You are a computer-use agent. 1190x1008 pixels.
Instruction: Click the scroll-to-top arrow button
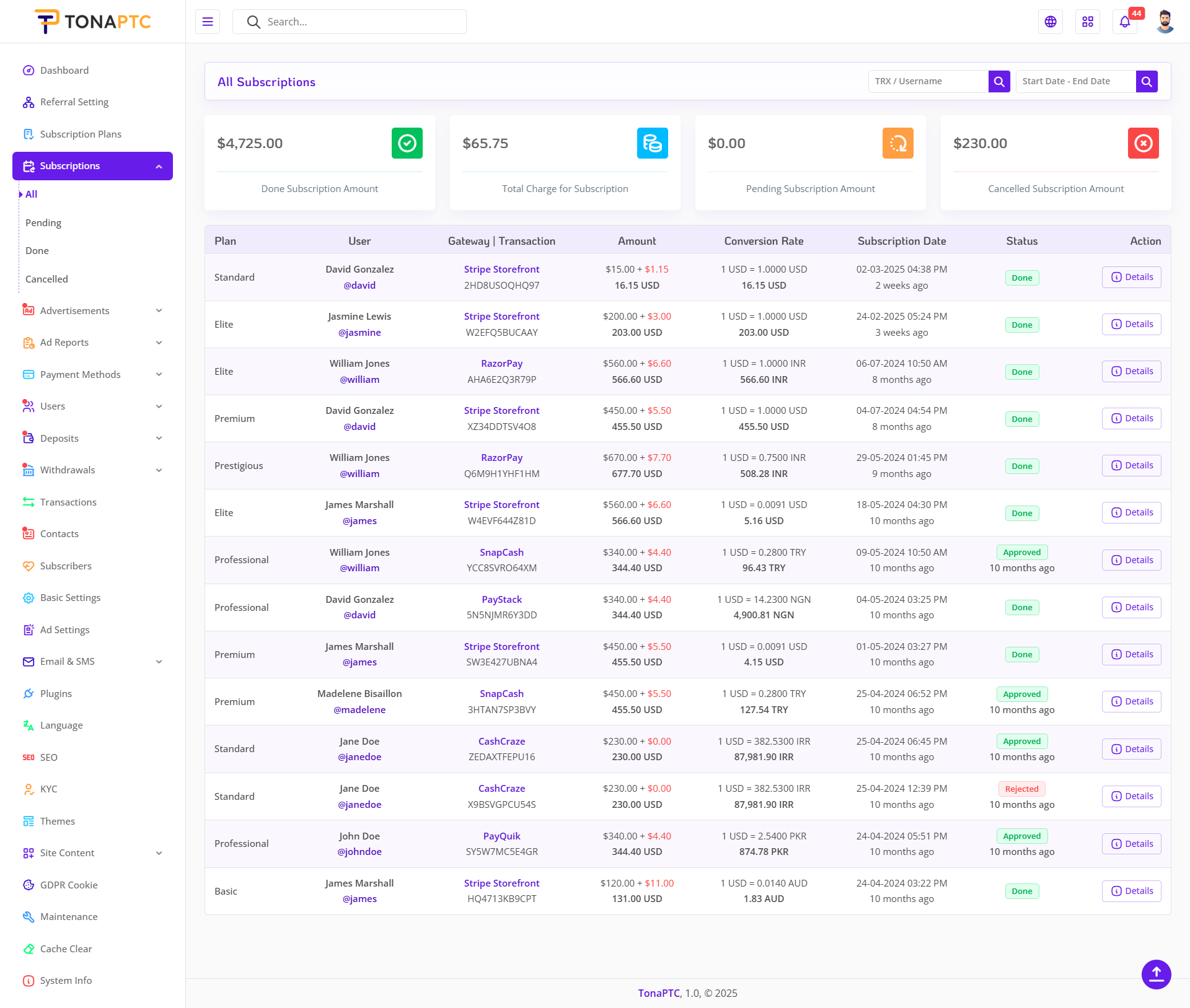click(1156, 974)
